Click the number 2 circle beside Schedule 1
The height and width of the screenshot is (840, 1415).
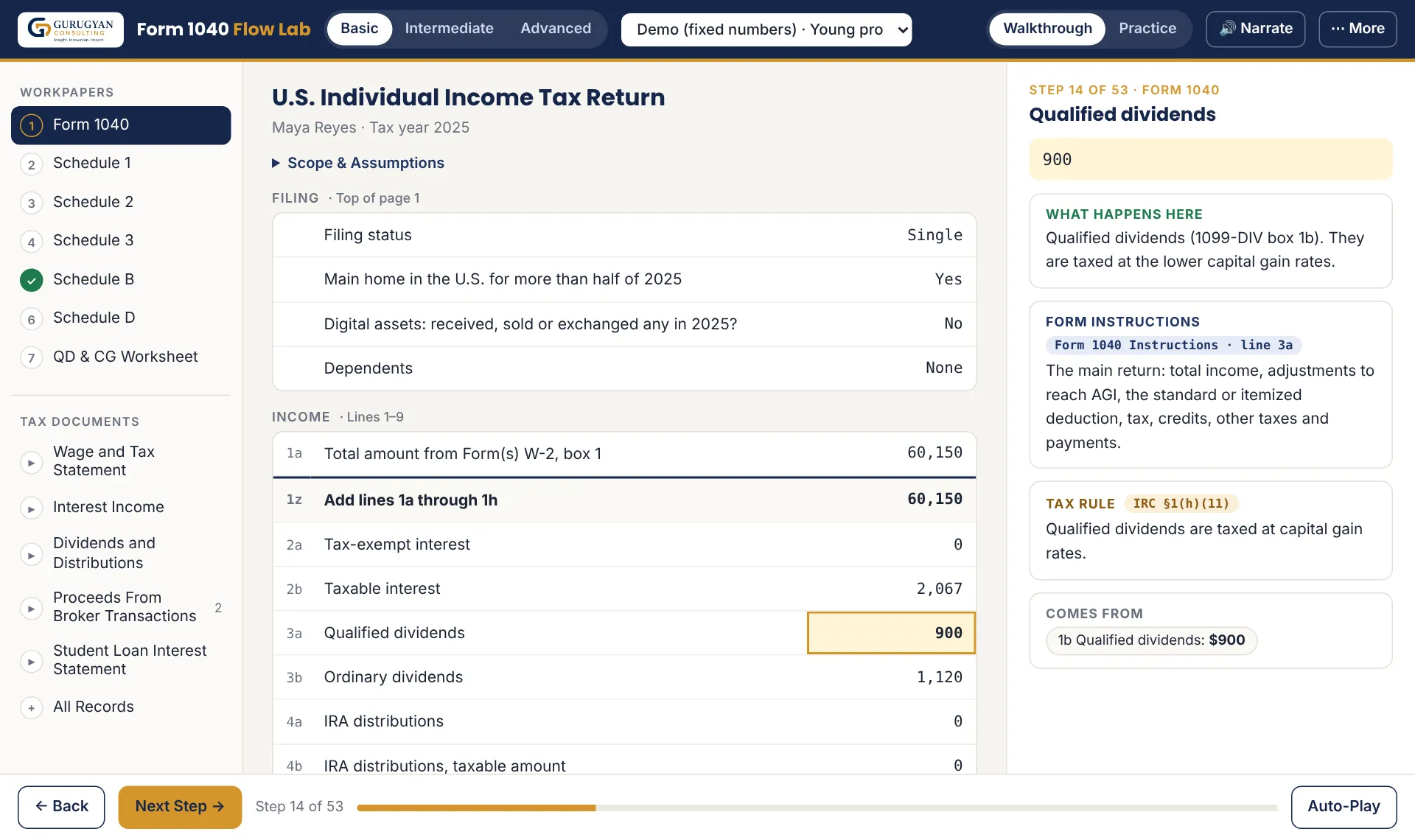pyautogui.click(x=31, y=164)
